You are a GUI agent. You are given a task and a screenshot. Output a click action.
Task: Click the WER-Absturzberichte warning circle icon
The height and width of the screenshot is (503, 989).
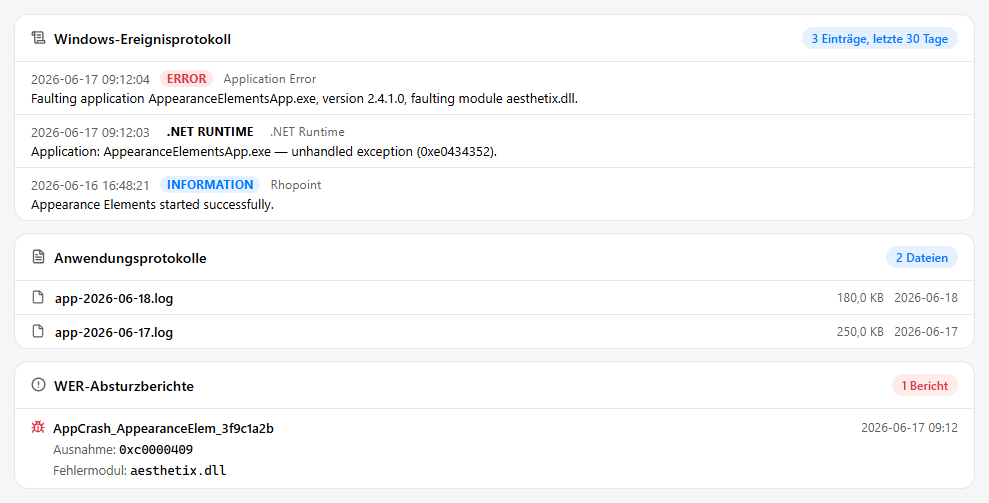coord(38,385)
